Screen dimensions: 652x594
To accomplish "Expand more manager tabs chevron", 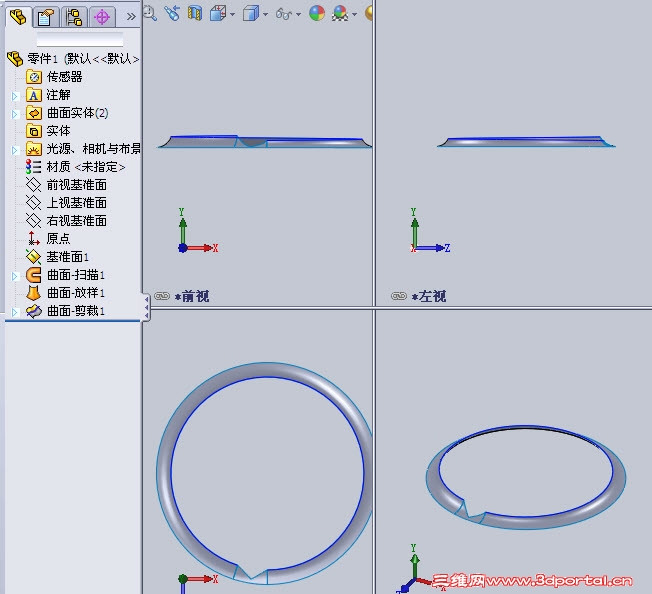I will (x=131, y=17).
